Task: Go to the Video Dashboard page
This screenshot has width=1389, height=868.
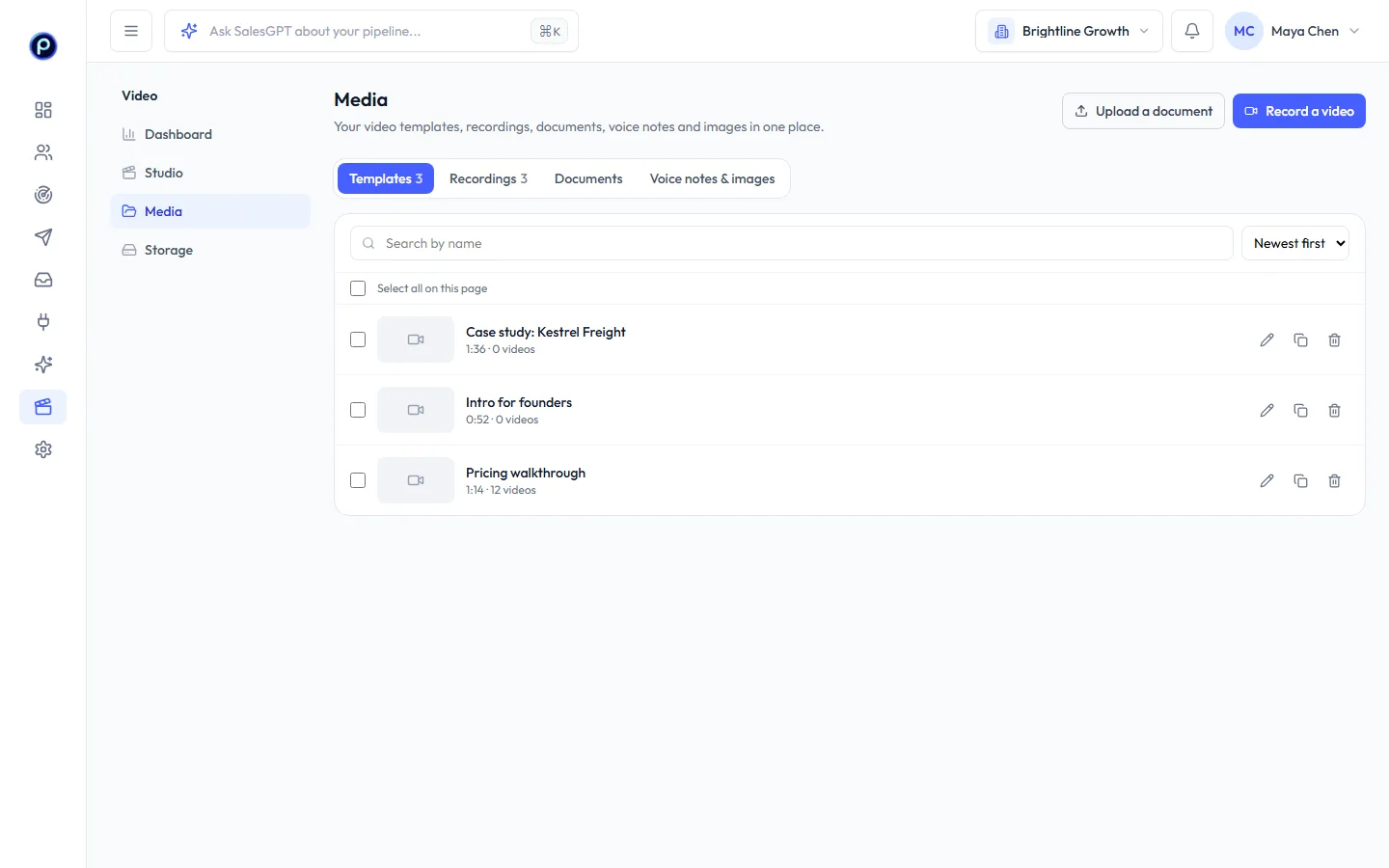Action: click(210, 134)
